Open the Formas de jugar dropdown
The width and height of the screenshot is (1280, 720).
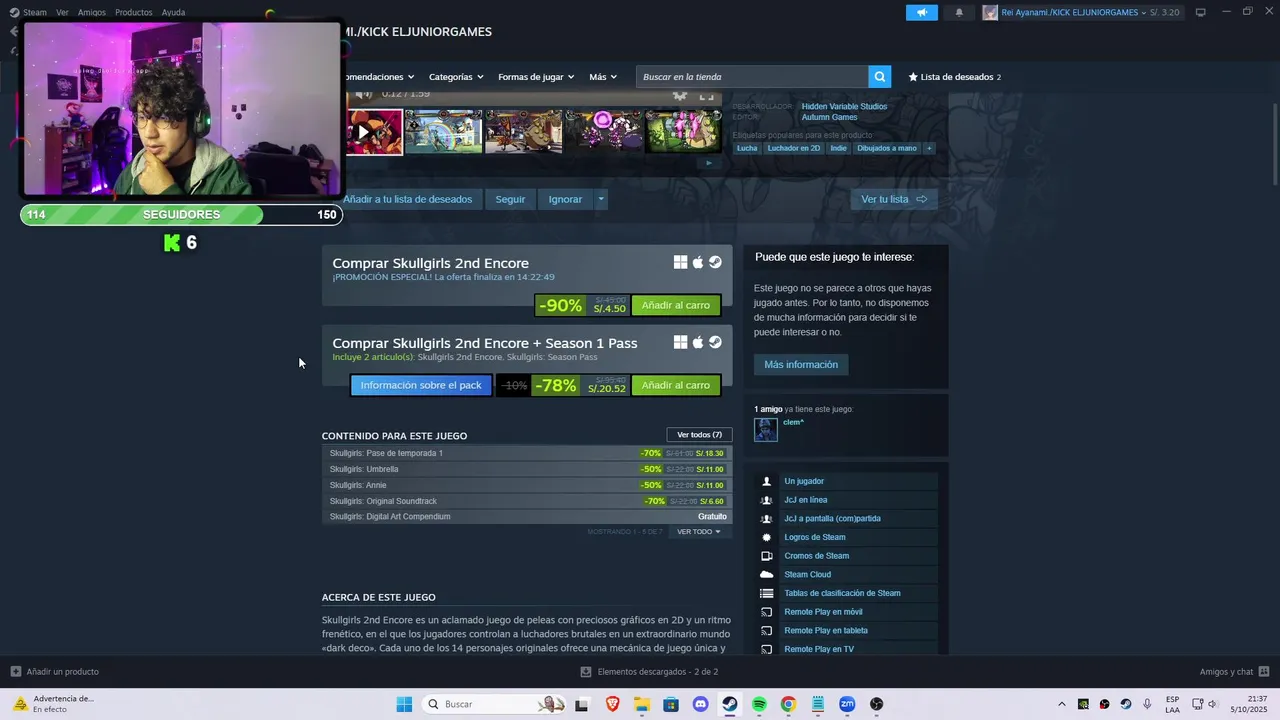536,77
